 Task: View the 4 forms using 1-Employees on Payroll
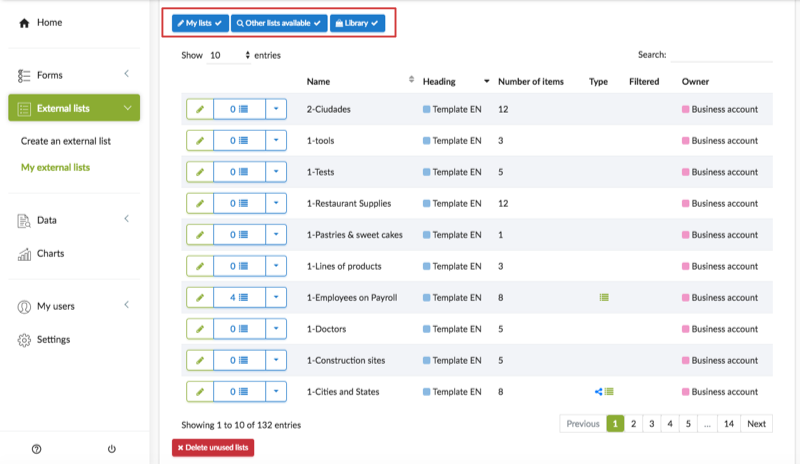point(239,298)
